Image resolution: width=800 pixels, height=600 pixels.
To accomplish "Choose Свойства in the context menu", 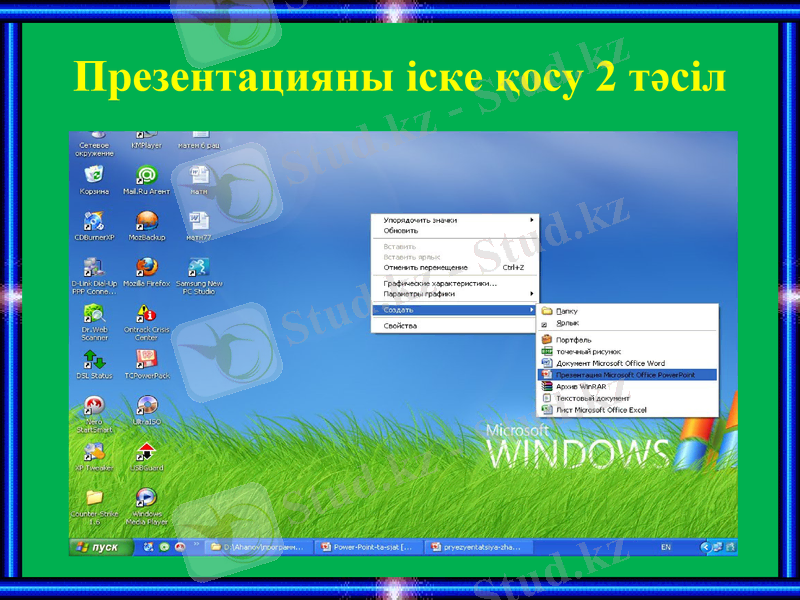I will [x=401, y=326].
